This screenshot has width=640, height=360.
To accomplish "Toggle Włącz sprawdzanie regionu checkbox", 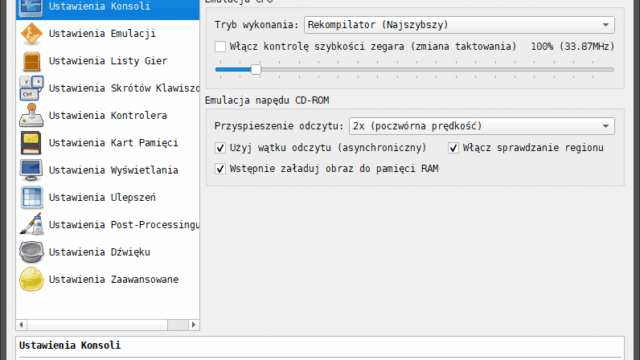I will [453, 148].
